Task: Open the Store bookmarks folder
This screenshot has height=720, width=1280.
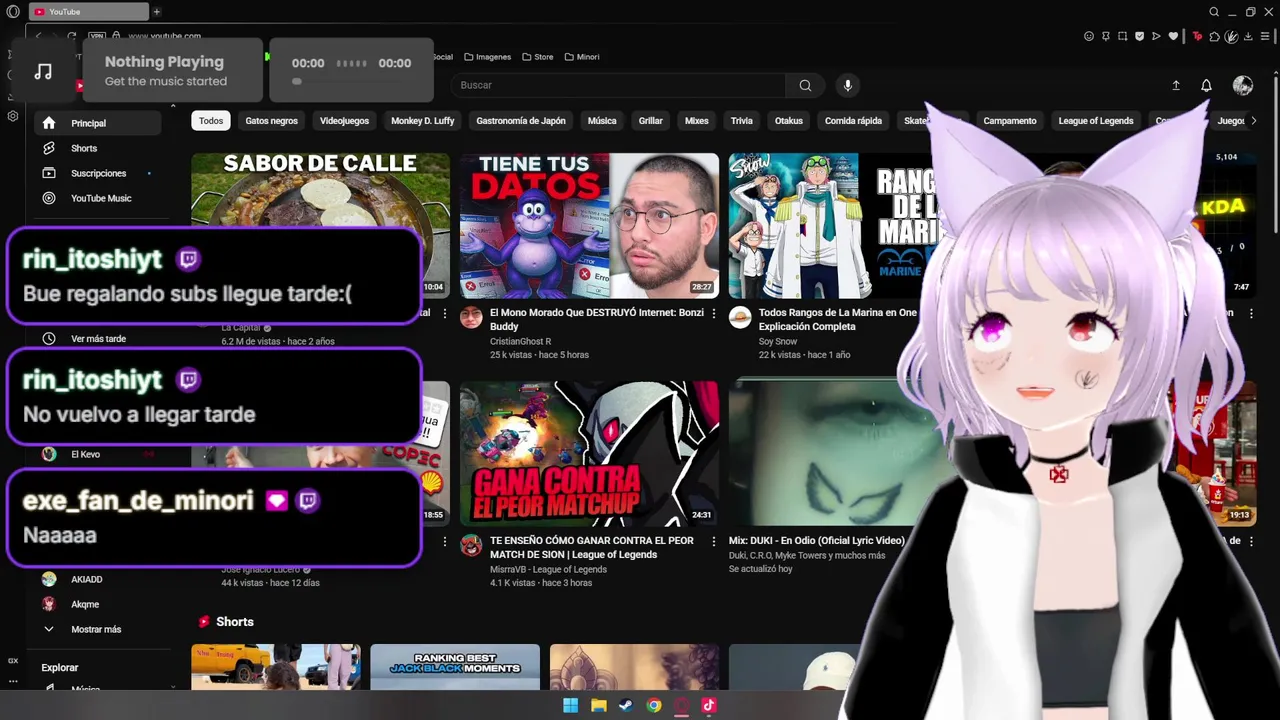Action: pos(537,57)
